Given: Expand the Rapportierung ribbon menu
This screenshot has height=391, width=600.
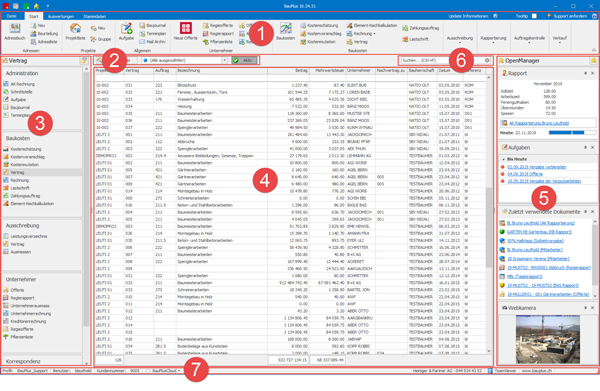Looking at the screenshot, I should (493, 39).
